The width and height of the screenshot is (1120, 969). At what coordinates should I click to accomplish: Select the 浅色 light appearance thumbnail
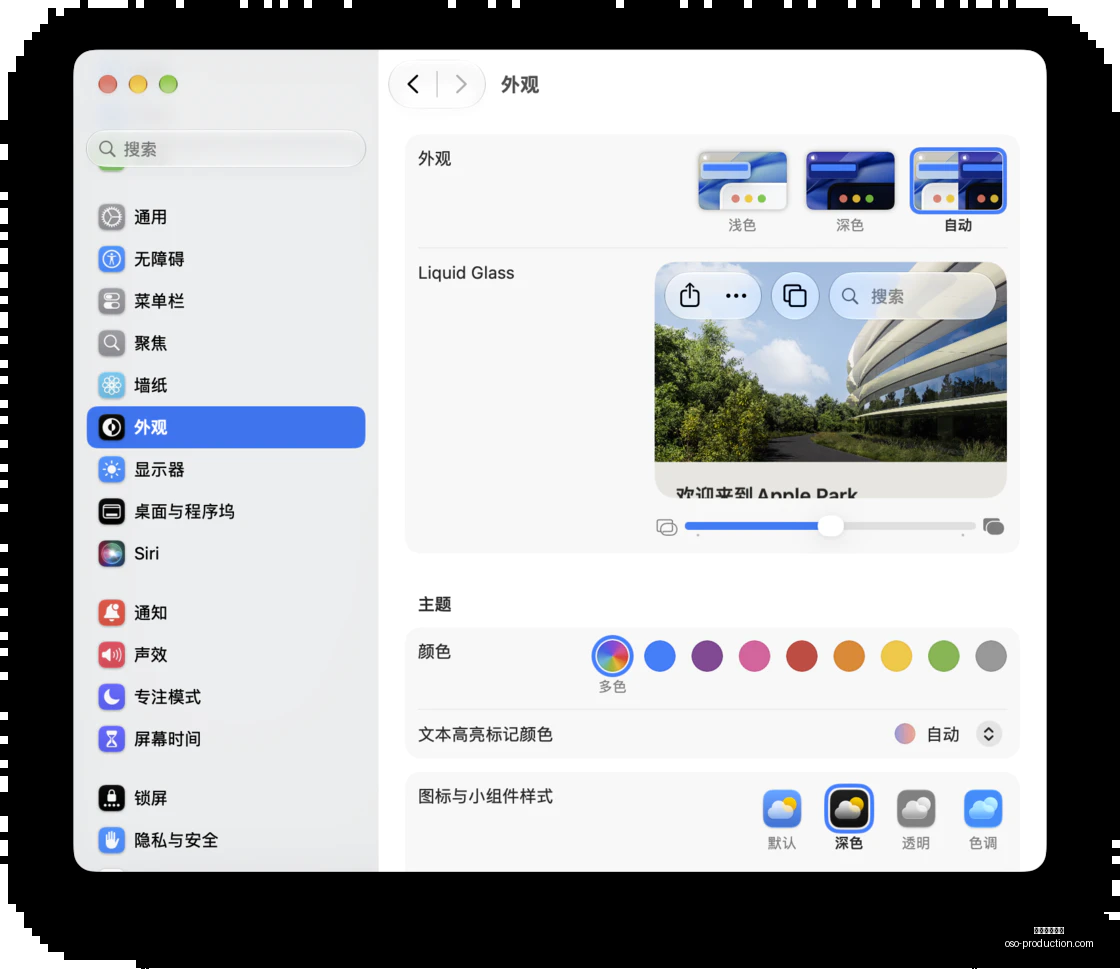(x=742, y=181)
